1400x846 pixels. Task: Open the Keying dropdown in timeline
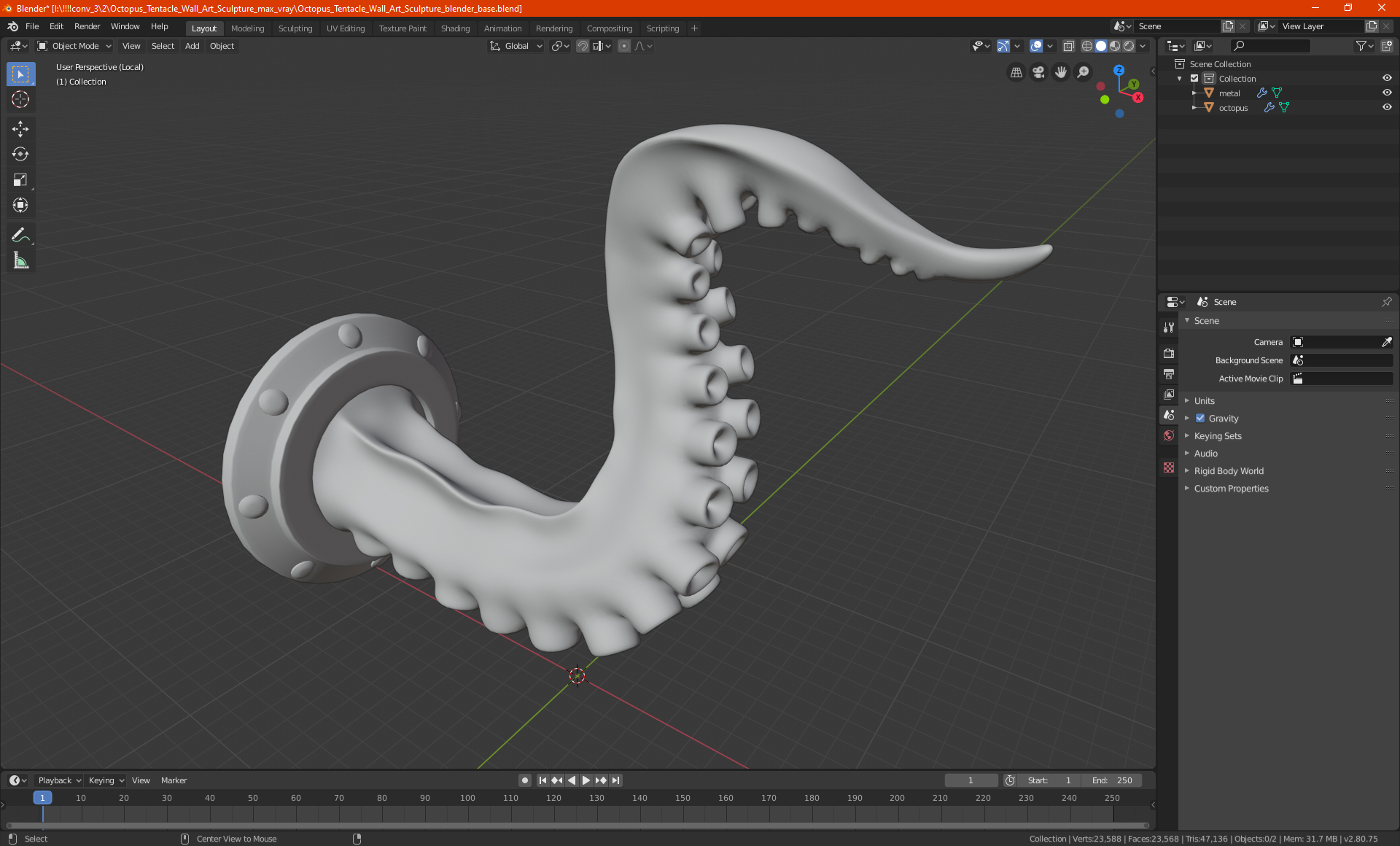coord(106,780)
